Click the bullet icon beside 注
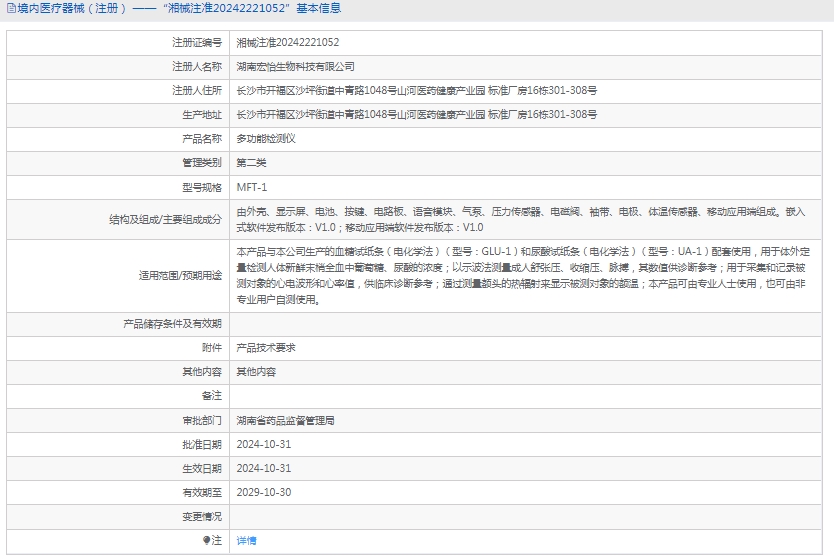 click(207, 541)
